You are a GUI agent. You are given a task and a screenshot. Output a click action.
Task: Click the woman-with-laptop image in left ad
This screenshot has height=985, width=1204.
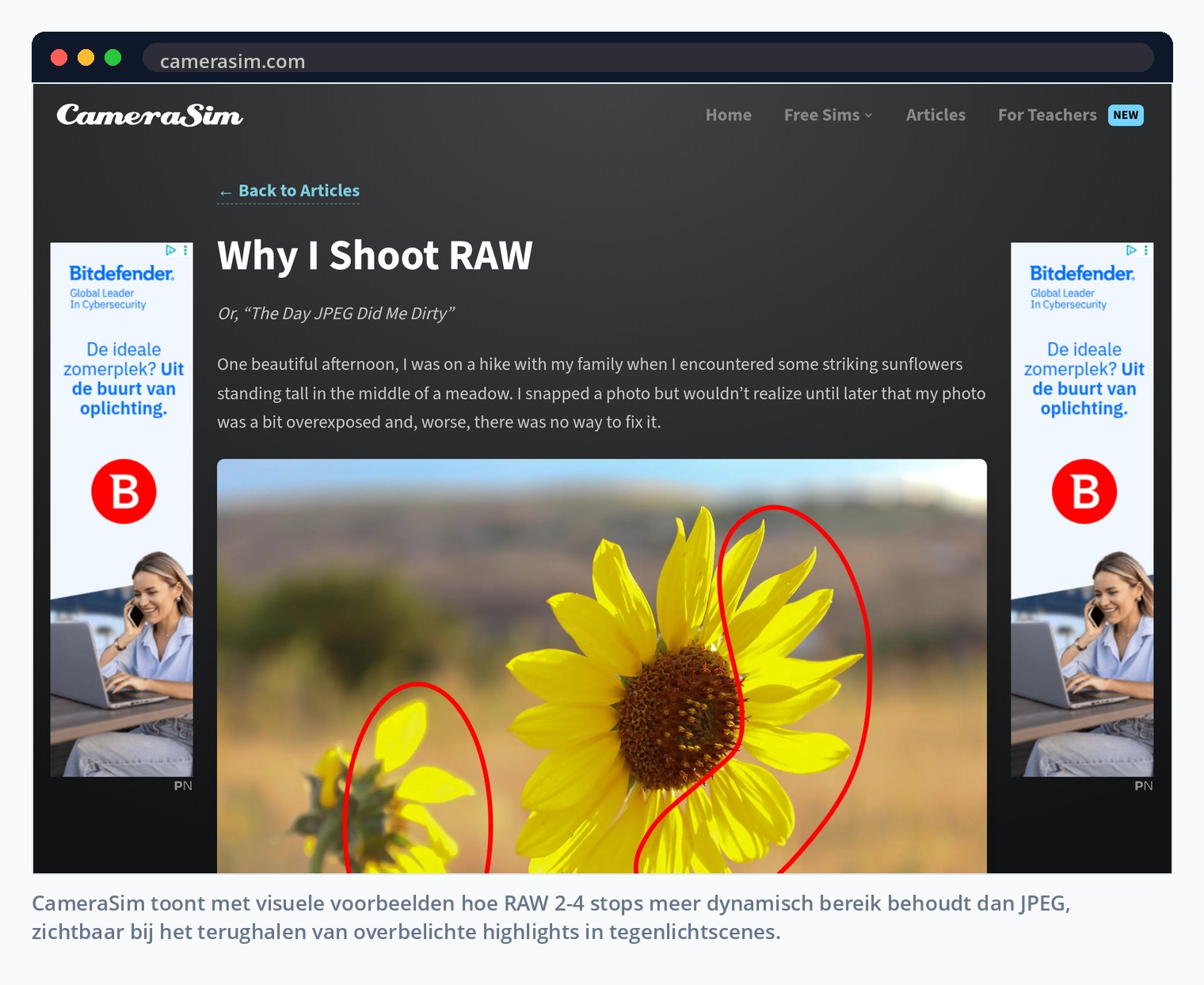pyautogui.click(x=122, y=664)
